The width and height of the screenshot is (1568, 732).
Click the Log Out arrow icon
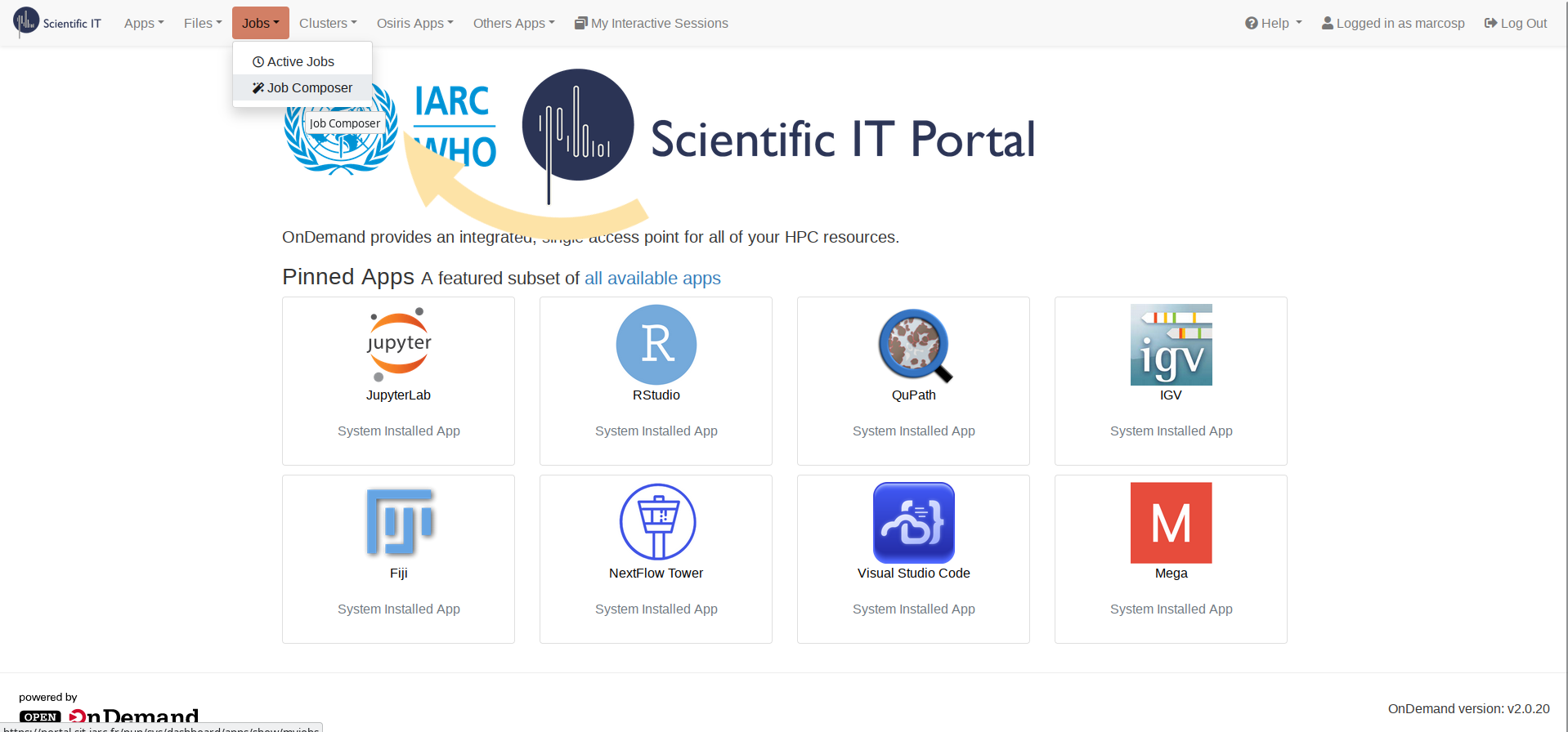click(x=1490, y=23)
